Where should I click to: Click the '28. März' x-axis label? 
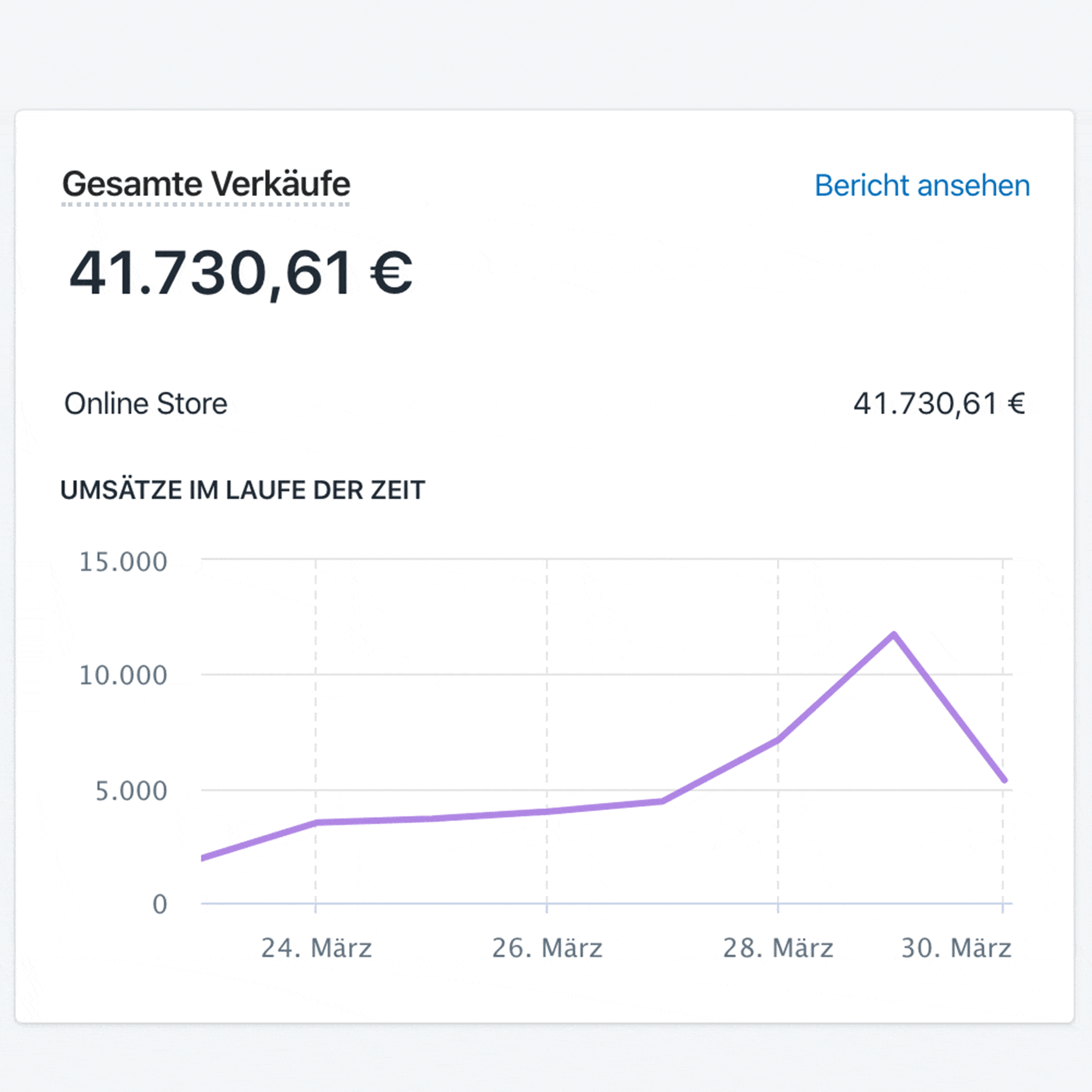[778, 948]
